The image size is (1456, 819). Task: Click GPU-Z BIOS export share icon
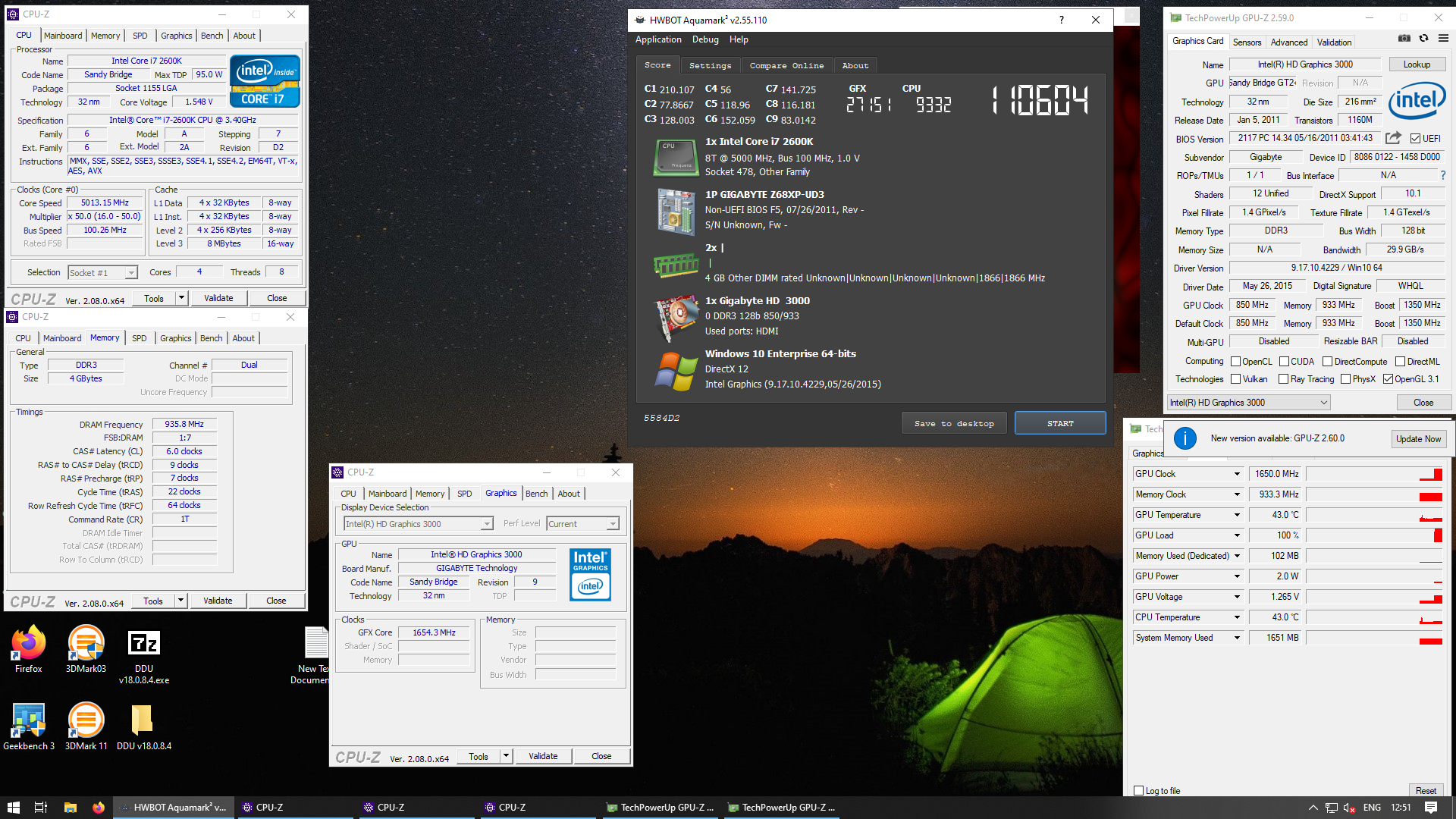[1393, 138]
